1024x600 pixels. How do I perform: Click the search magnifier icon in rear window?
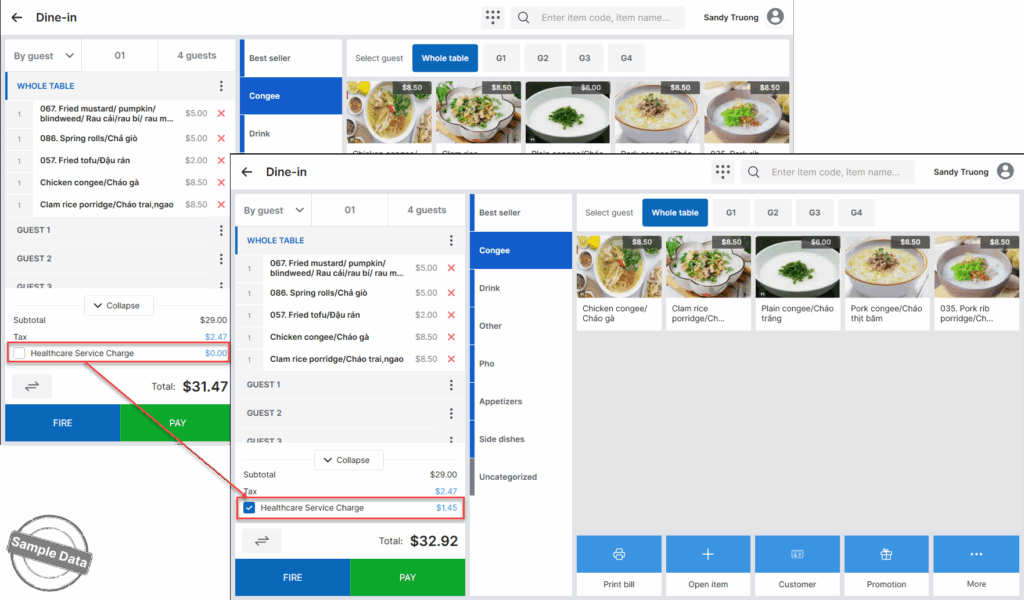coord(524,18)
